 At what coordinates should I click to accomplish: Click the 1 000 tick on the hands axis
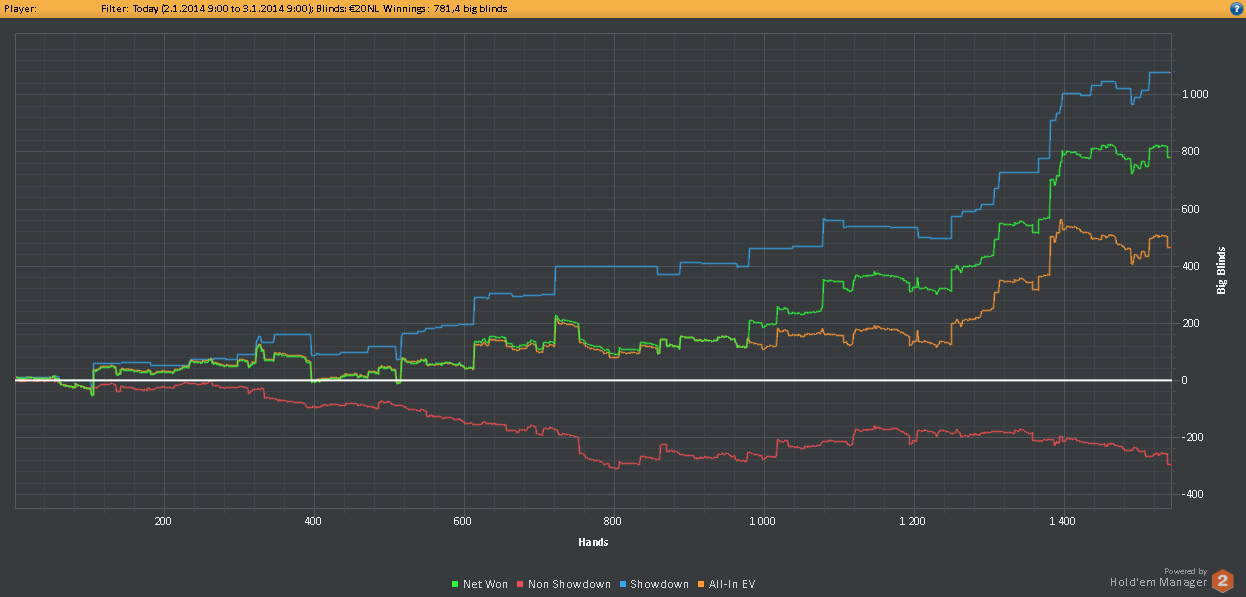(x=763, y=521)
